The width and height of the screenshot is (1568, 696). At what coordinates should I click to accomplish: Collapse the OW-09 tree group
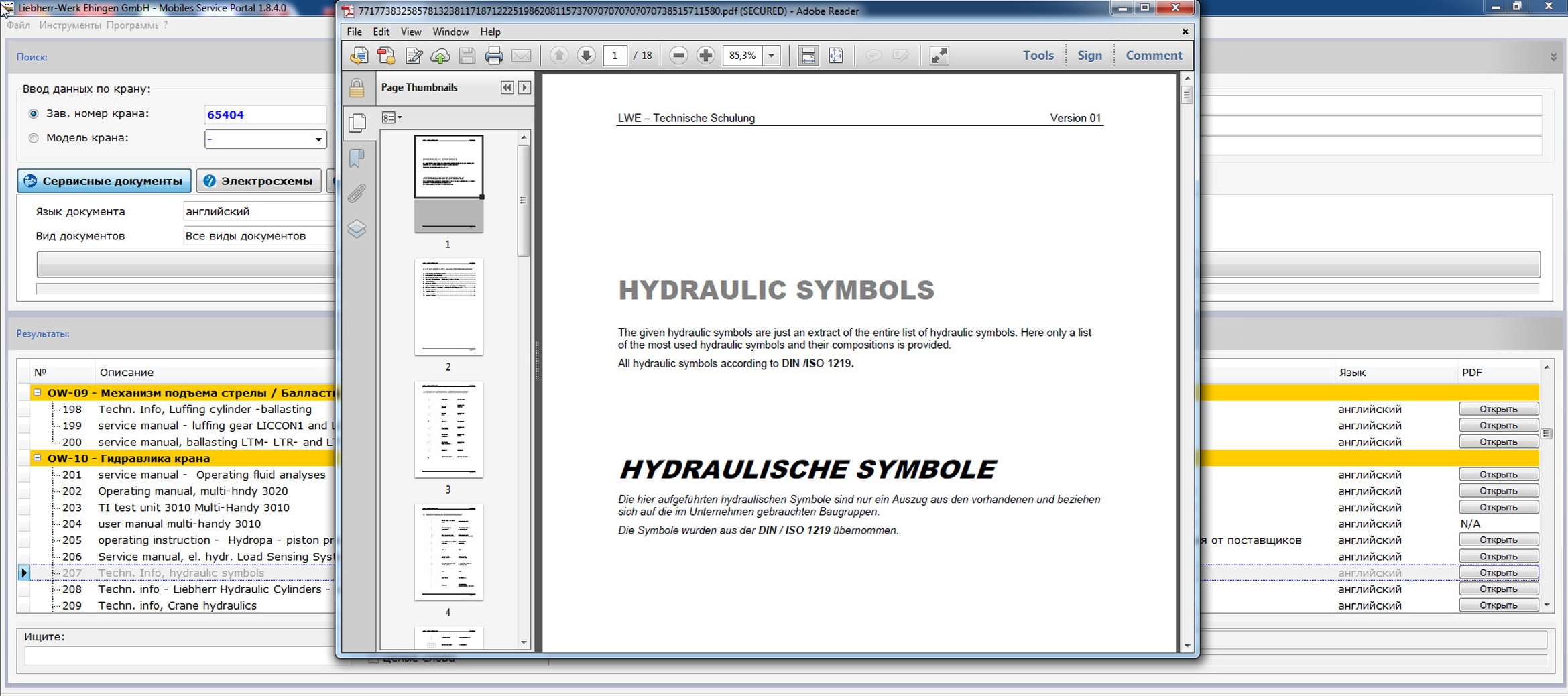[38, 393]
